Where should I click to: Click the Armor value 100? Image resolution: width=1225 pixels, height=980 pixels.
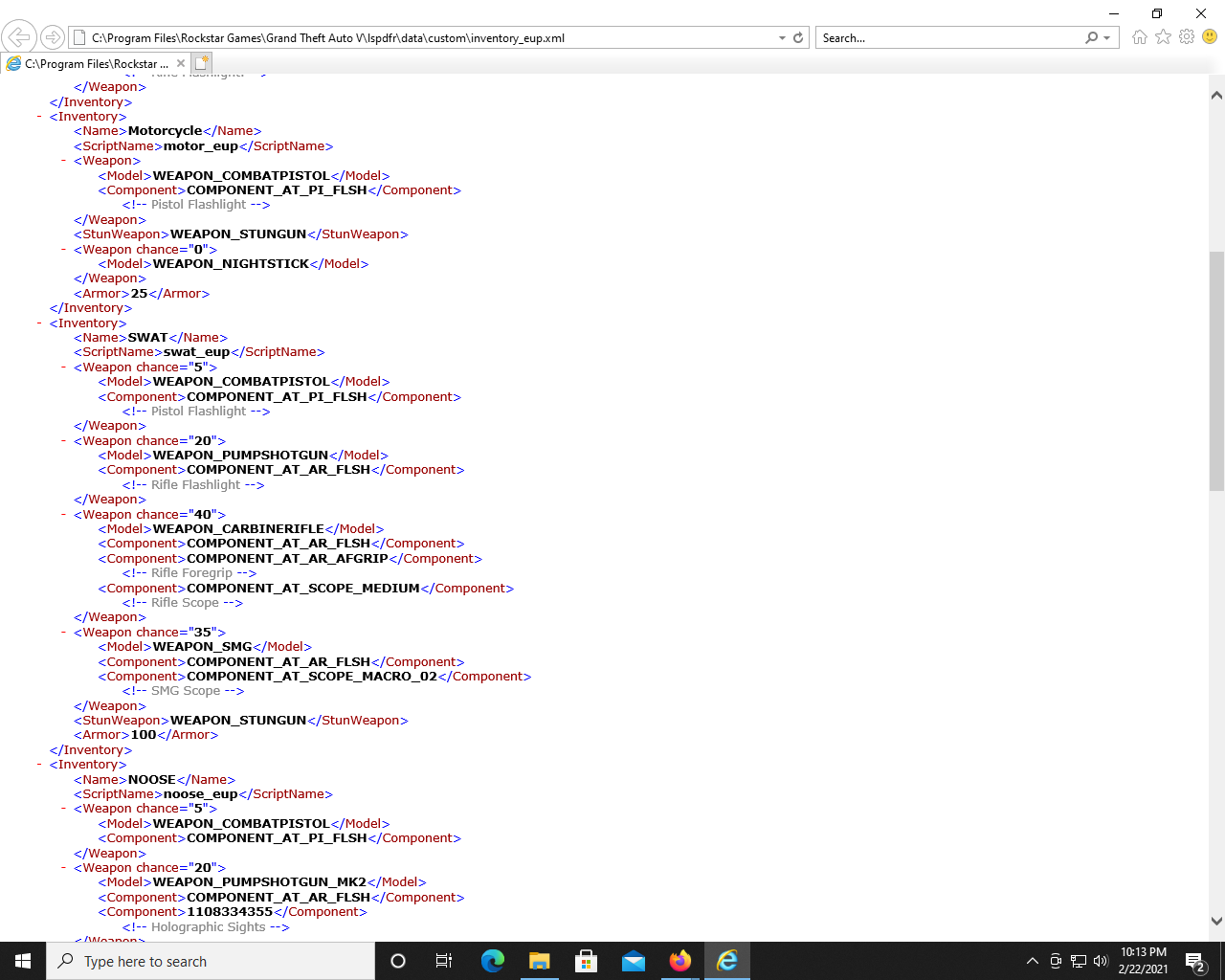pyautogui.click(x=144, y=735)
